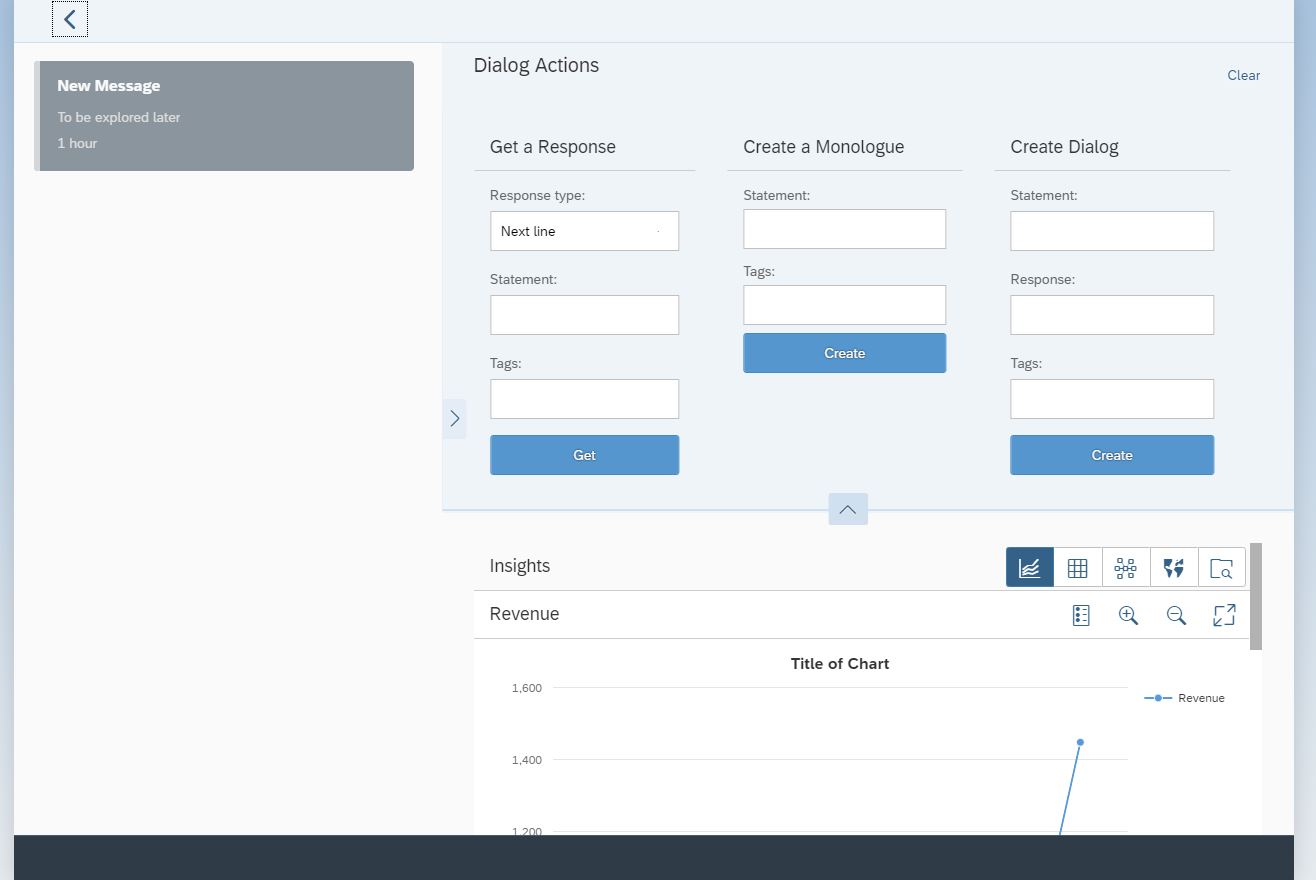Click the Get button
The image size is (1316, 880).
click(584, 455)
